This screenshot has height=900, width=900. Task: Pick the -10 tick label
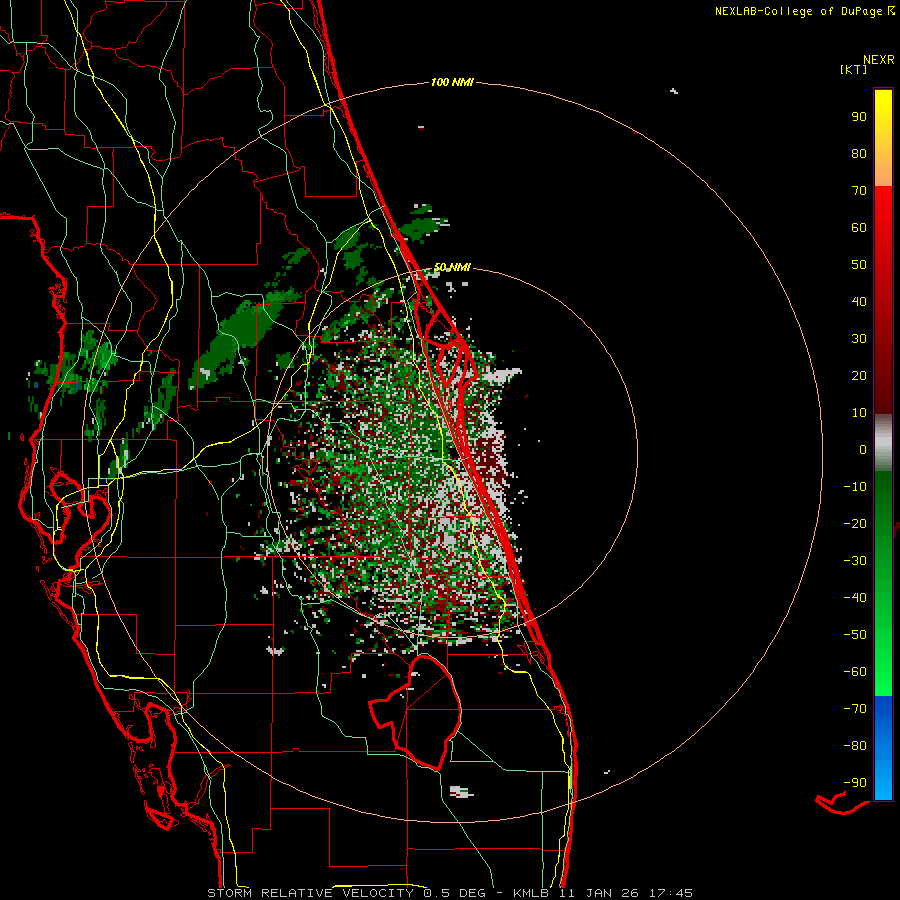855,487
